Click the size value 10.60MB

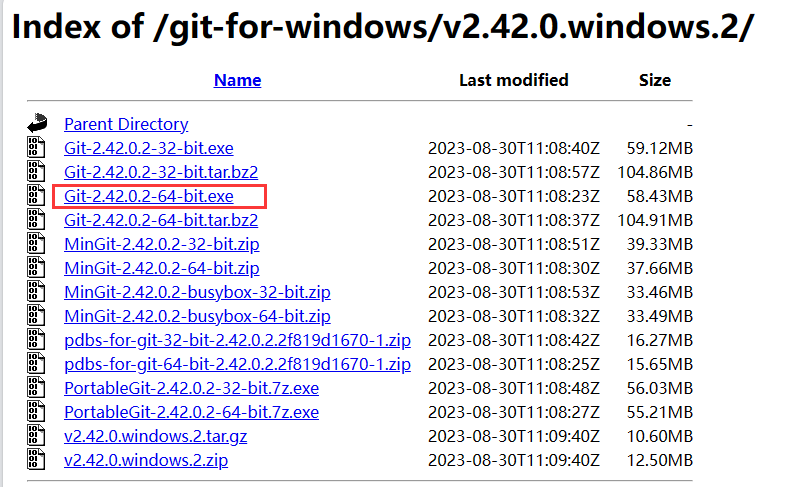659,436
